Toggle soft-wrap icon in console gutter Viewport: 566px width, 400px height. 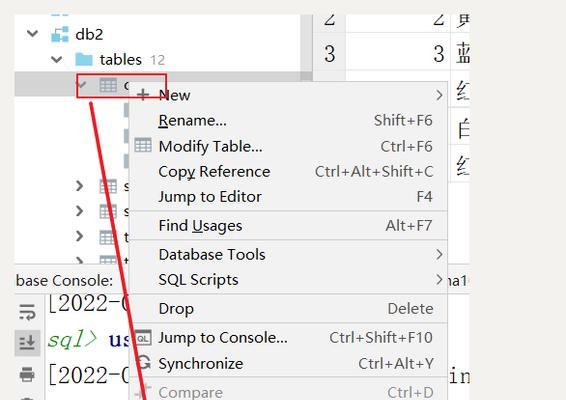(x=27, y=312)
